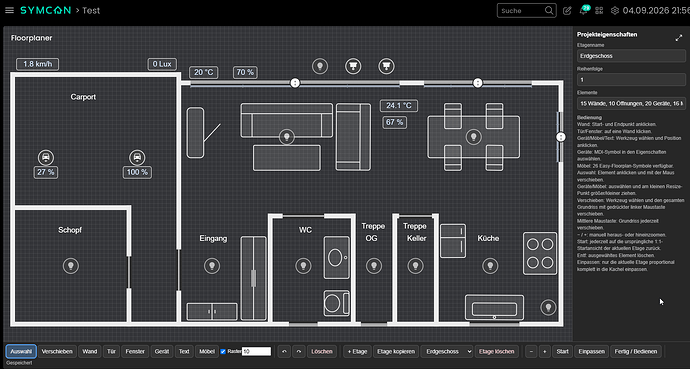Click the Elemente summary field
The width and height of the screenshot is (690, 369).
[x=631, y=103]
